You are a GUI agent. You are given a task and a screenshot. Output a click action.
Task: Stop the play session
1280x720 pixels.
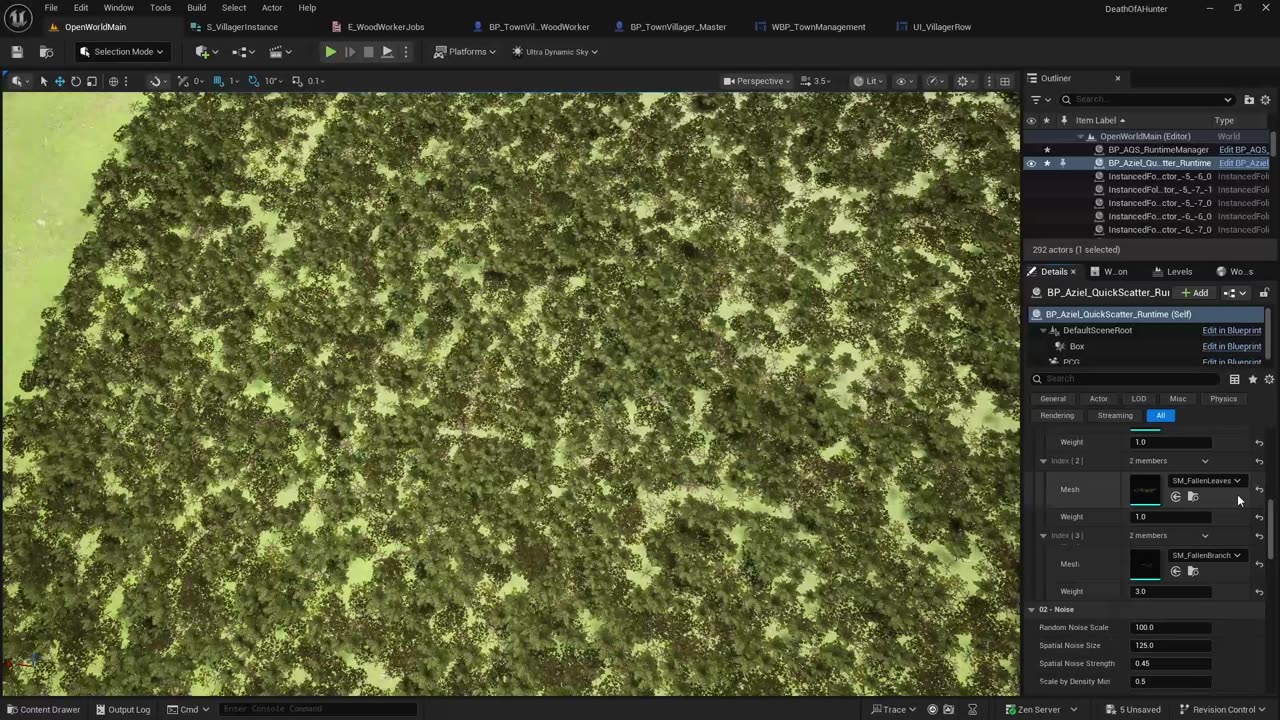368,52
